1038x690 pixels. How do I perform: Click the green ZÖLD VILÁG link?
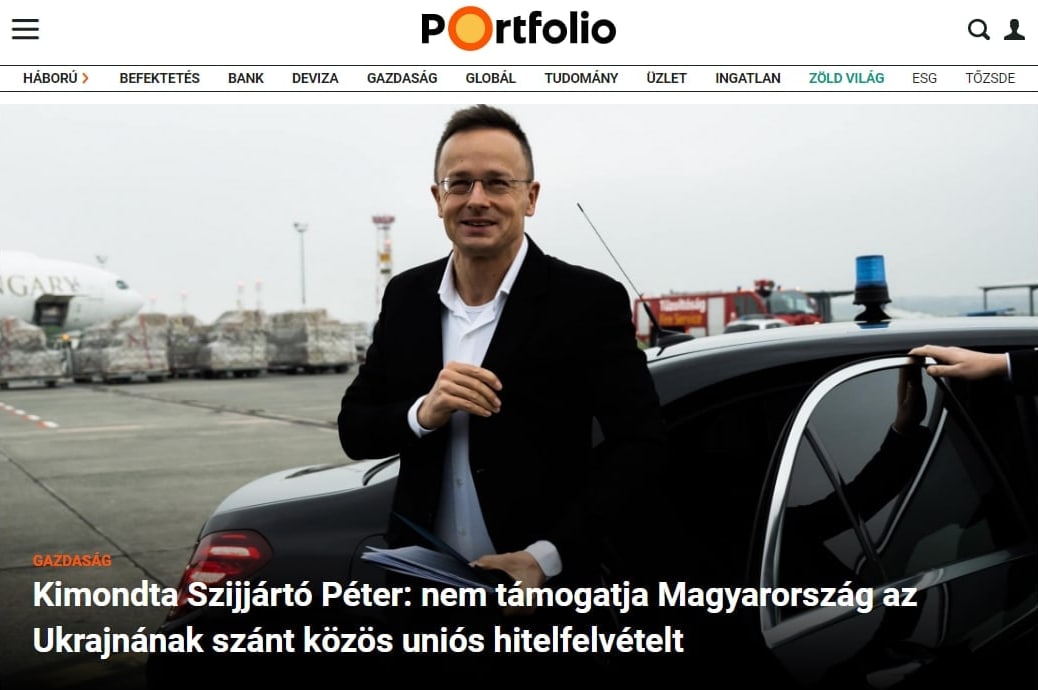coord(846,78)
